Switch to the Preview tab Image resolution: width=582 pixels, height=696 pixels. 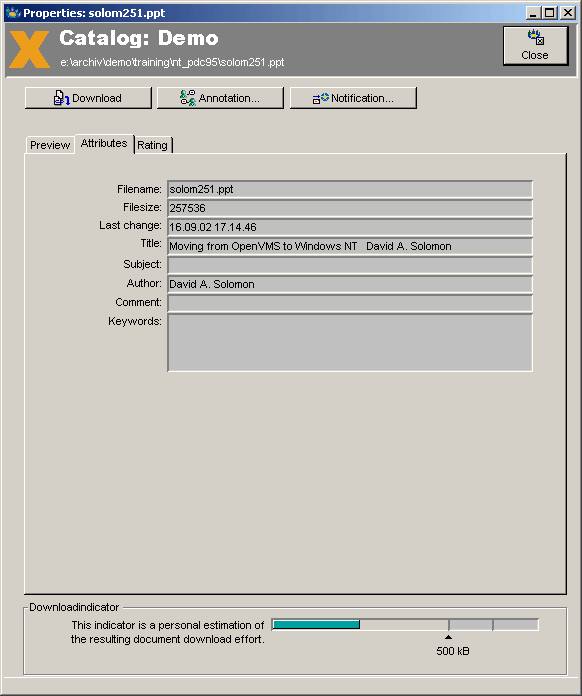[50, 145]
